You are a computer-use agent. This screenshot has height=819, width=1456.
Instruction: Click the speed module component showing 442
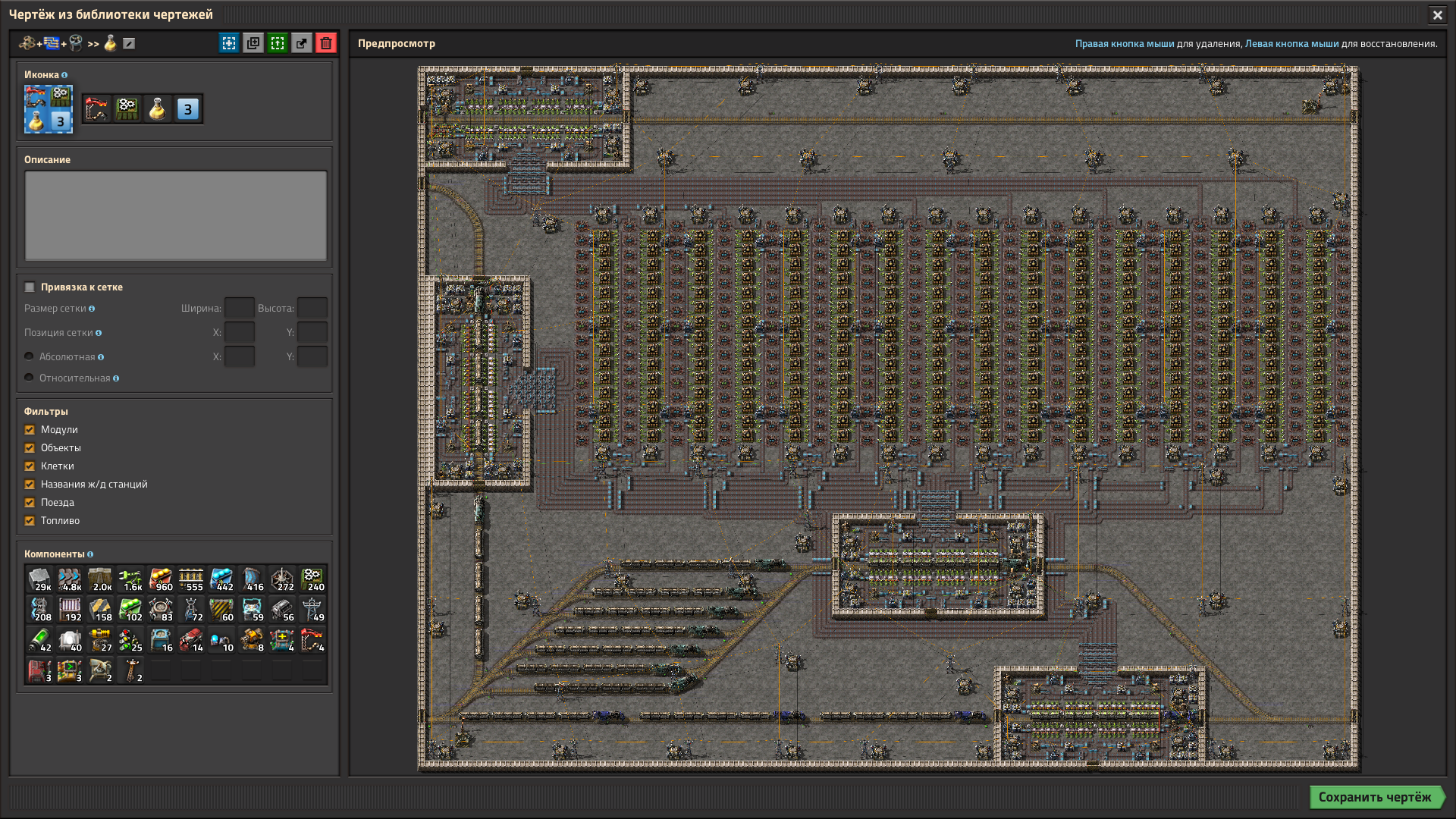(221, 579)
